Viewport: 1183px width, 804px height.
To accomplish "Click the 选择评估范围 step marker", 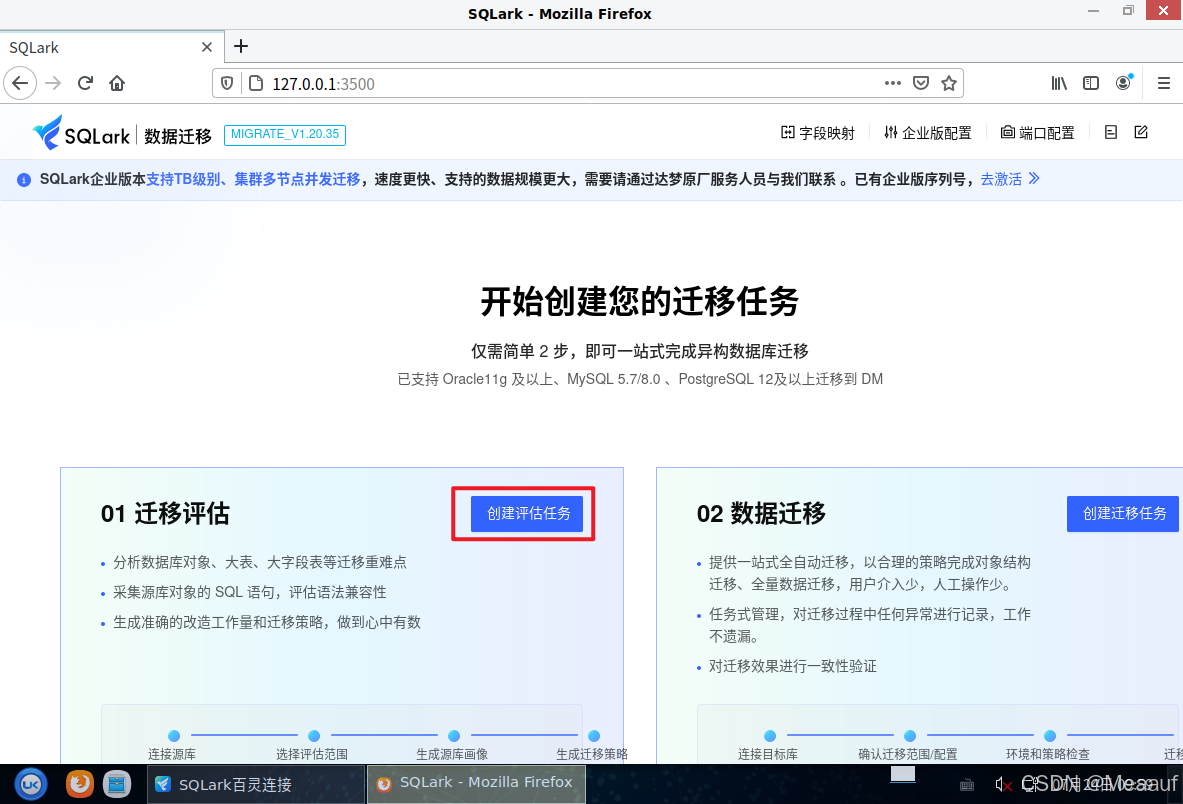I will click(314, 736).
